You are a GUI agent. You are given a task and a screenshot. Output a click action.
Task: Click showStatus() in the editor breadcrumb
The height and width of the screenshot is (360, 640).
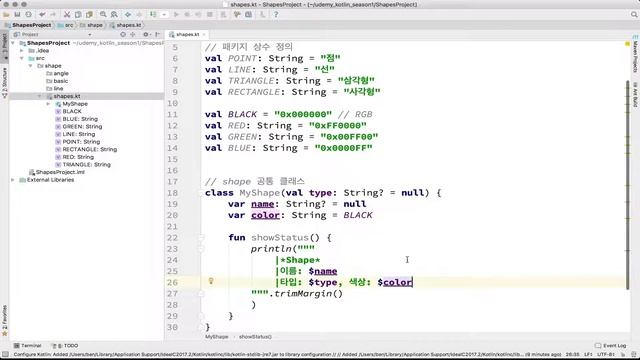[255, 337]
